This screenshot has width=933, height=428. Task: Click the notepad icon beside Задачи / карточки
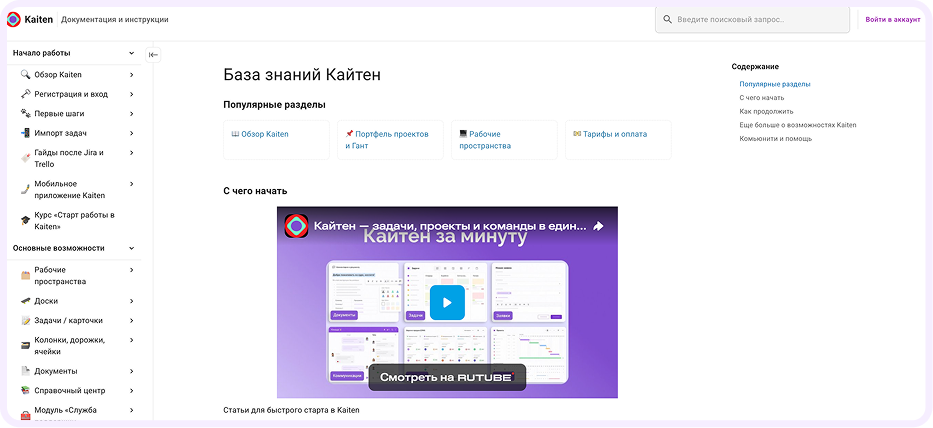[26, 321]
